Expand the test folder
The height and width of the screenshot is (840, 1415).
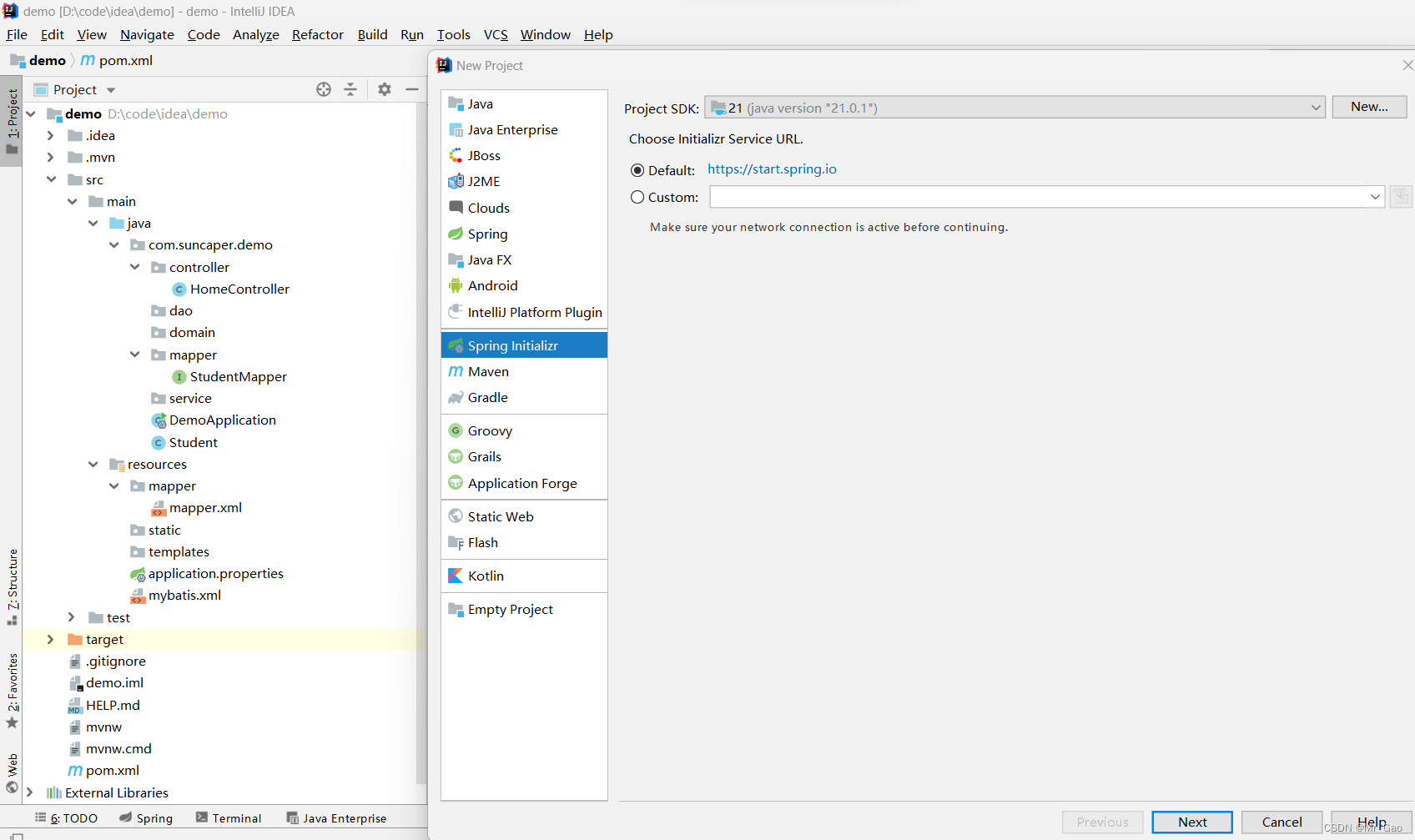71,617
